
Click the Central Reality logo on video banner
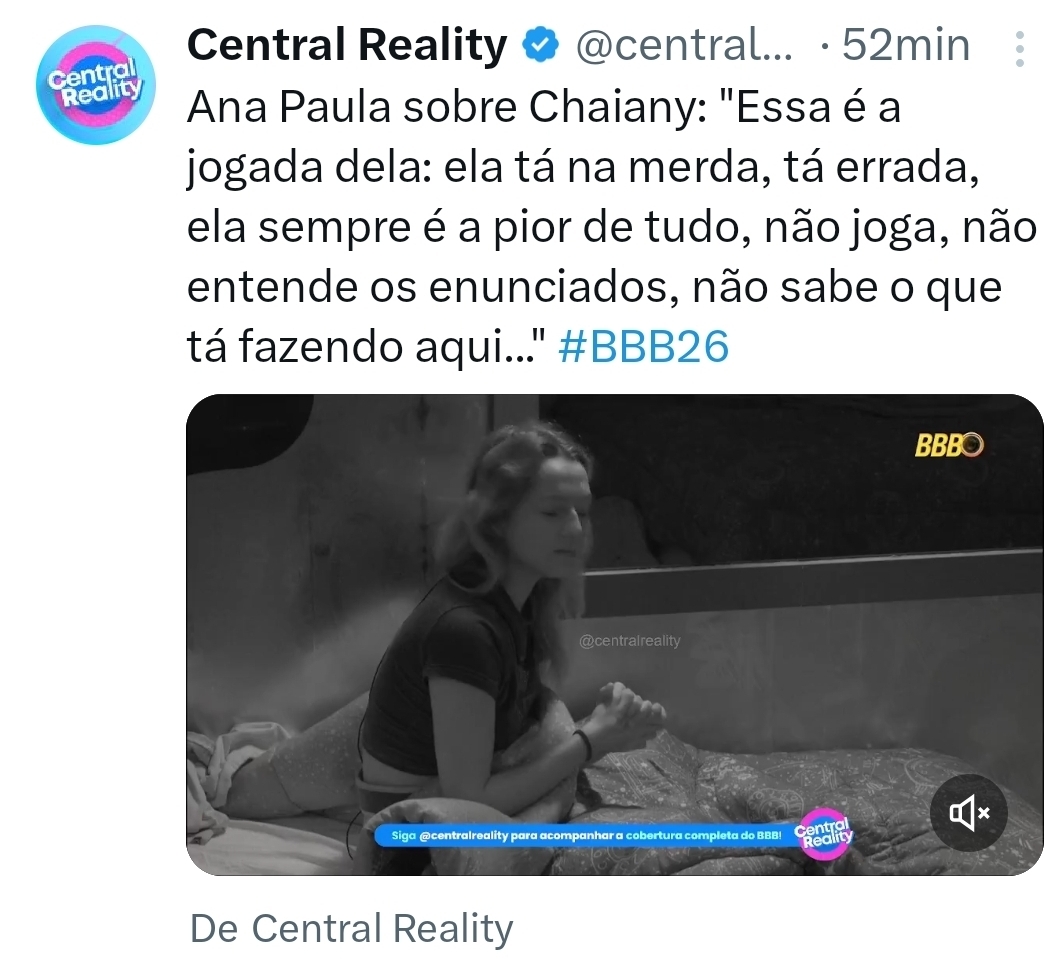(x=824, y=833)
